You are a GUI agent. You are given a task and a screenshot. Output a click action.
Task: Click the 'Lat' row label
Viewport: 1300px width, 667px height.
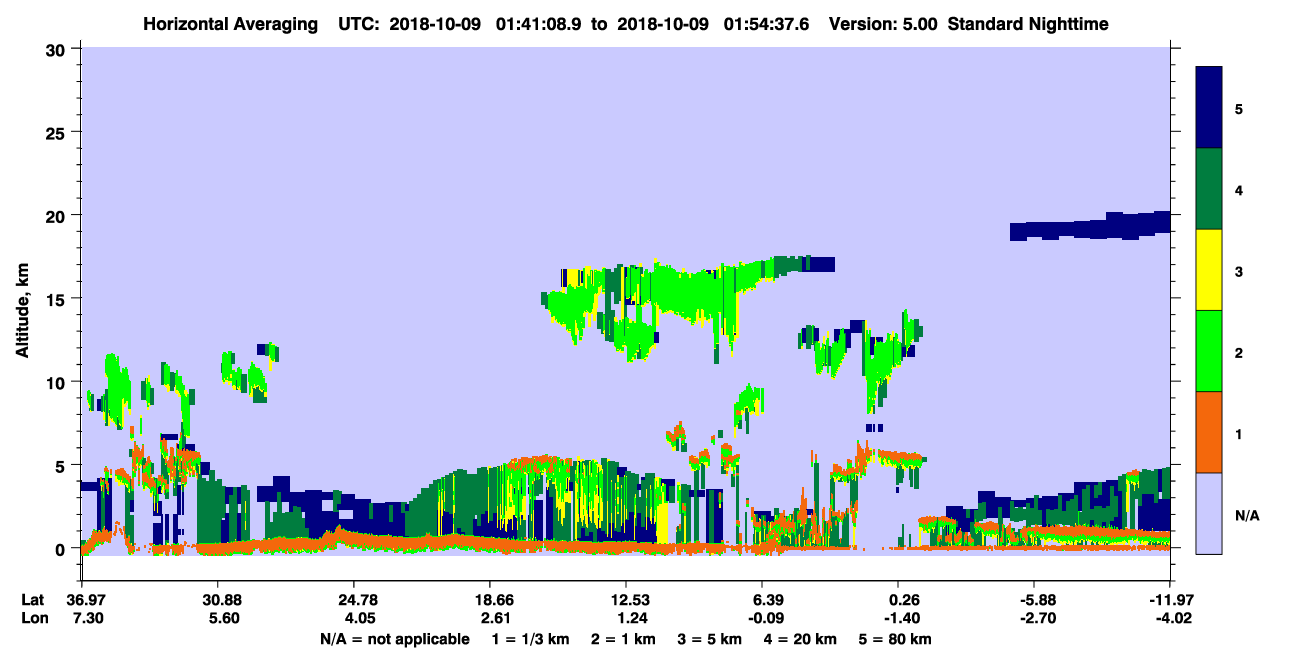tap(32, 600)
